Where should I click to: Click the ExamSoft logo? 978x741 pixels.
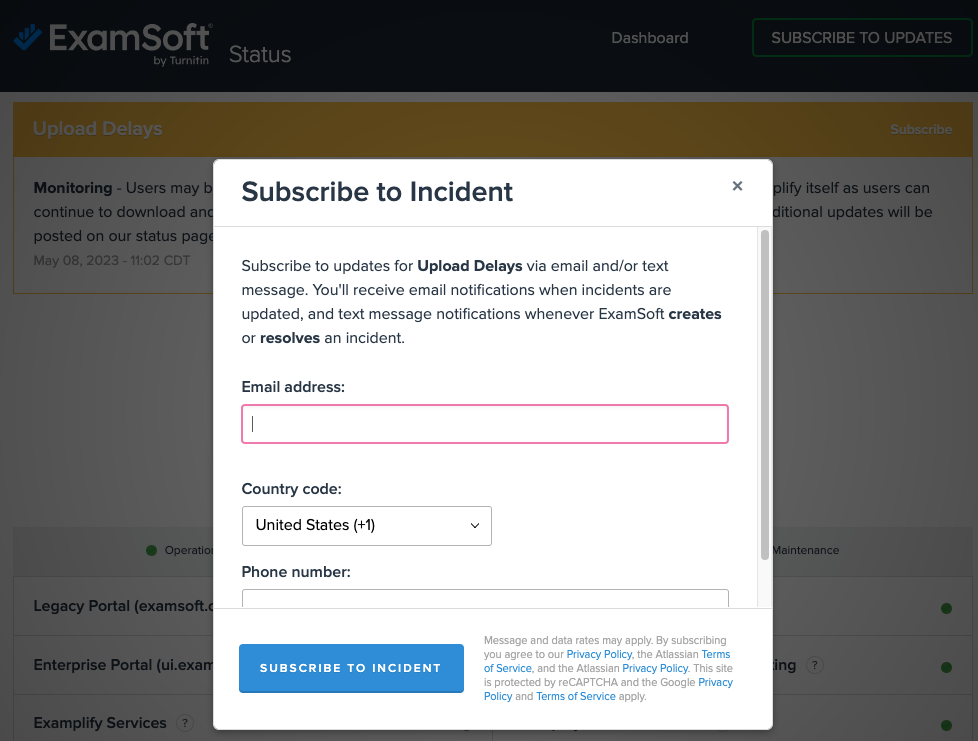tap(113, 44)
